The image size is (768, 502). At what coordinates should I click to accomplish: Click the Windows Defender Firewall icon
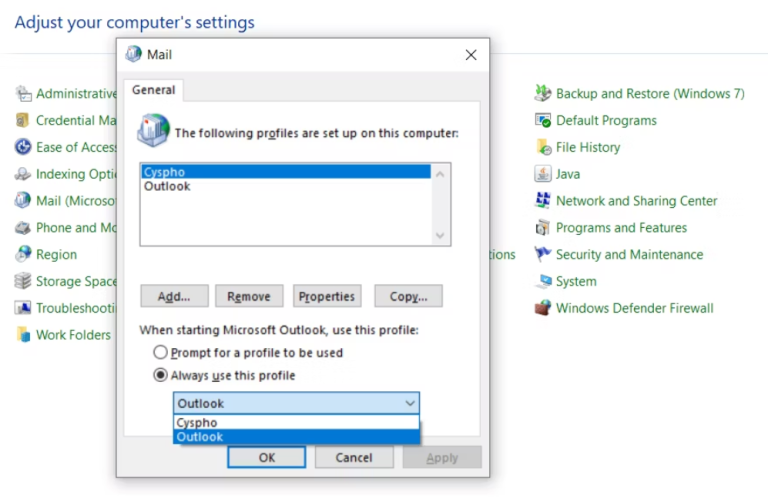[543, 308]
